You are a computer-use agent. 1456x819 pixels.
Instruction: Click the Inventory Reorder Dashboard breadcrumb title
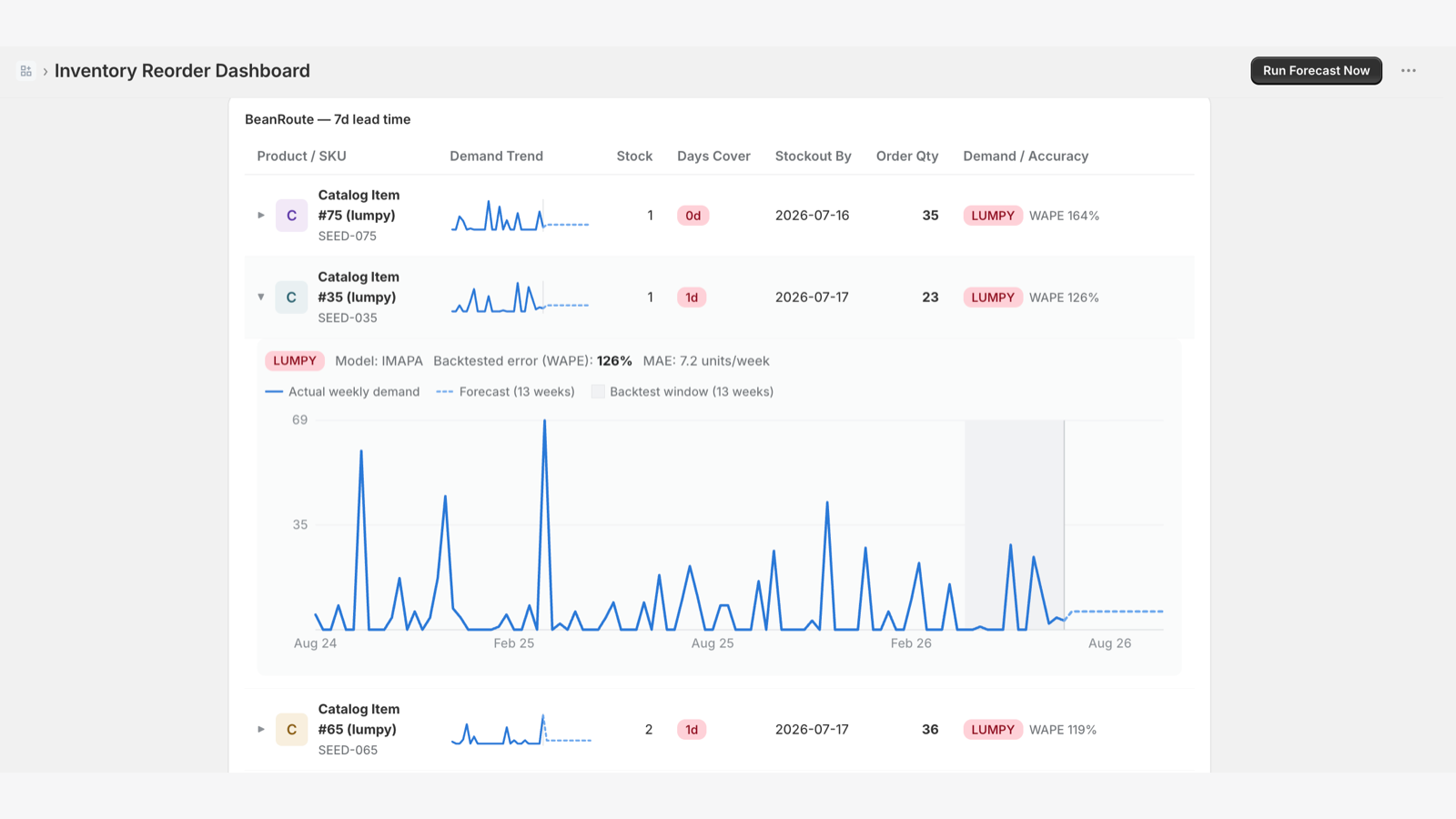(x=182, y=71)
